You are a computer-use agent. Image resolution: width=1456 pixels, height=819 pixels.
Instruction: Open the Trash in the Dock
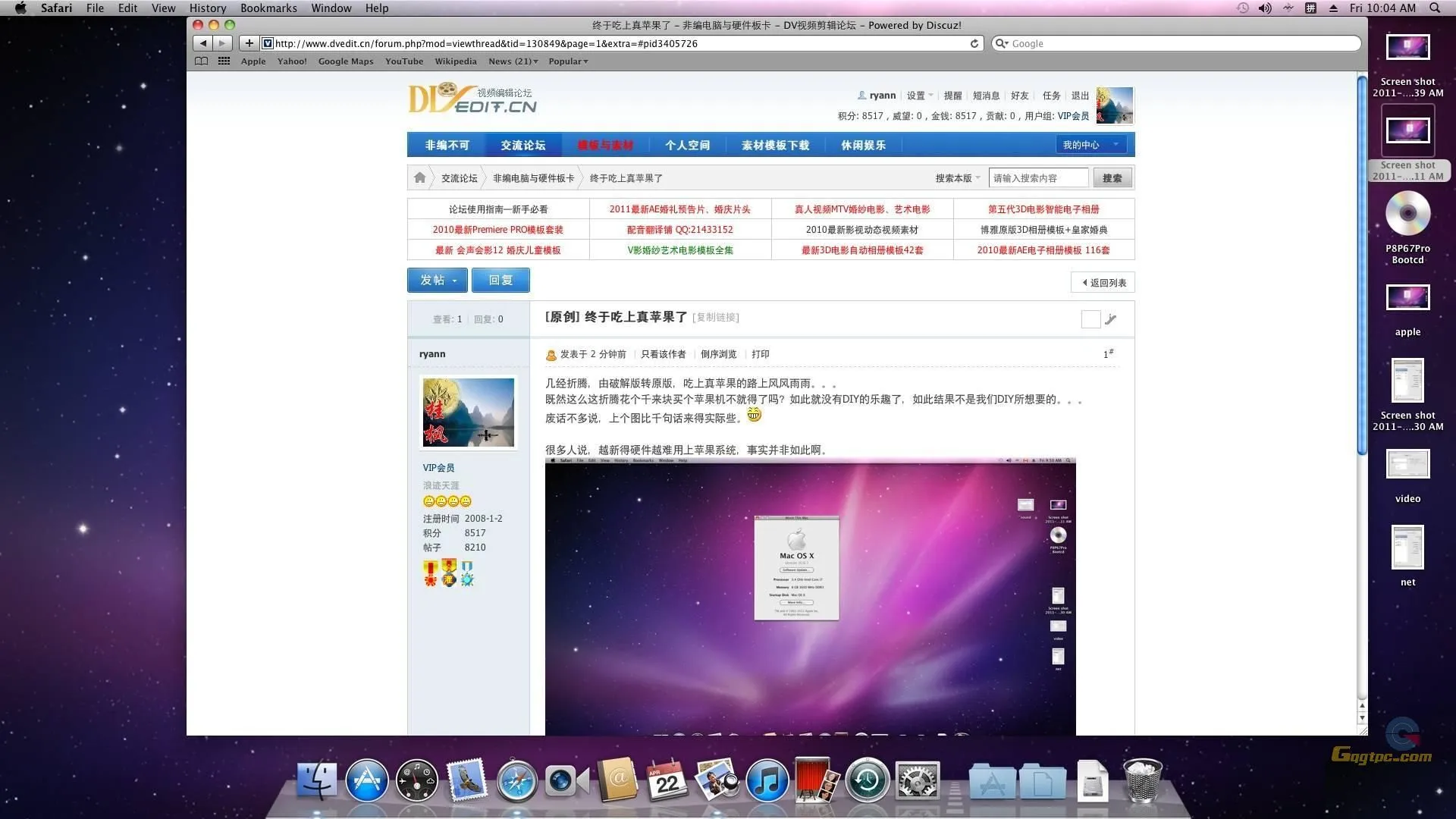coord(1144,780)
